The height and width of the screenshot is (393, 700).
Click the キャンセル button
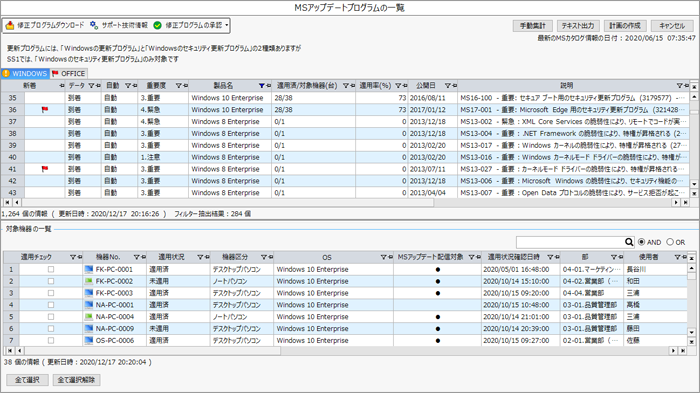point(672,26)
